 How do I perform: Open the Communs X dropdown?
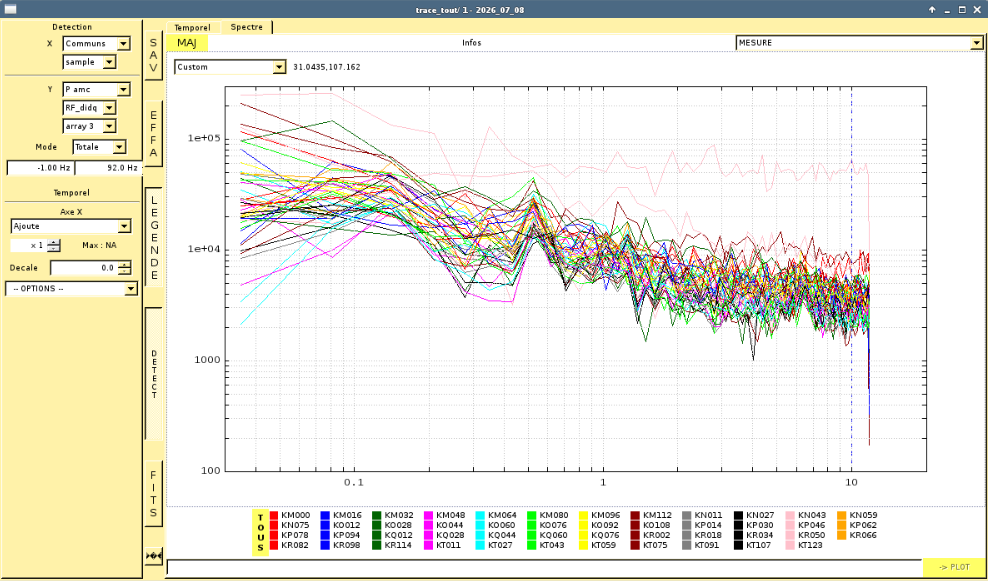[96, 43]
